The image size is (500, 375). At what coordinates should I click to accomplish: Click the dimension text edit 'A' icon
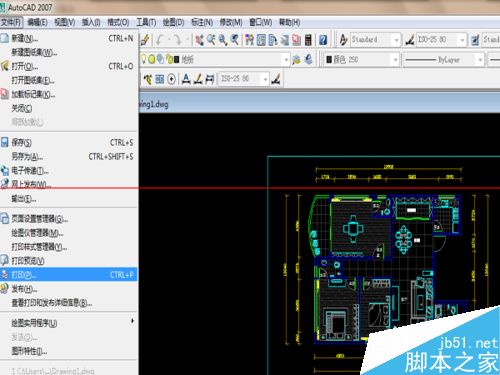point(186,79)
